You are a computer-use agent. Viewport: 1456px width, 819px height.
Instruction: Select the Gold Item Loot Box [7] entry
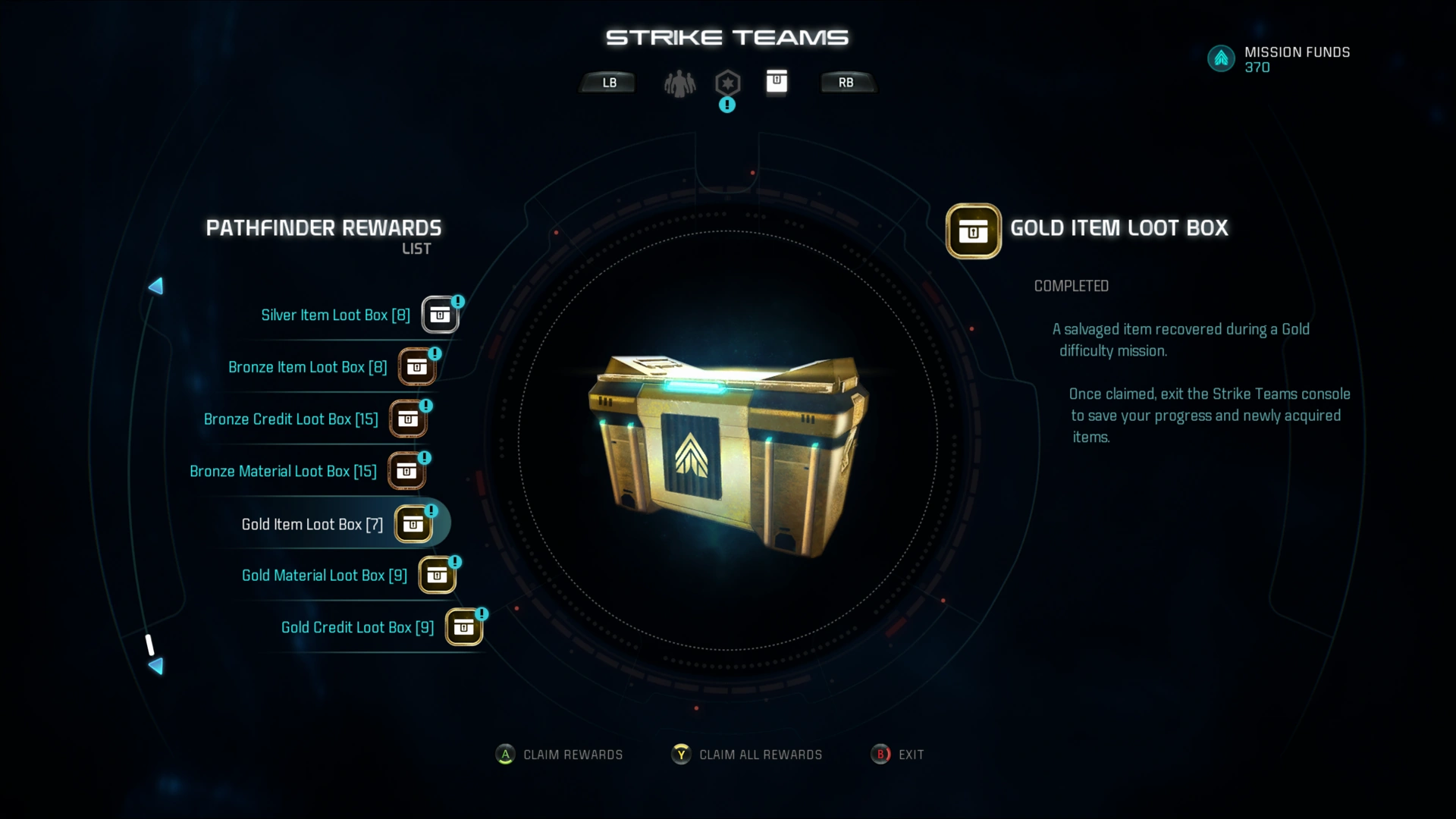tap(334, 524)
